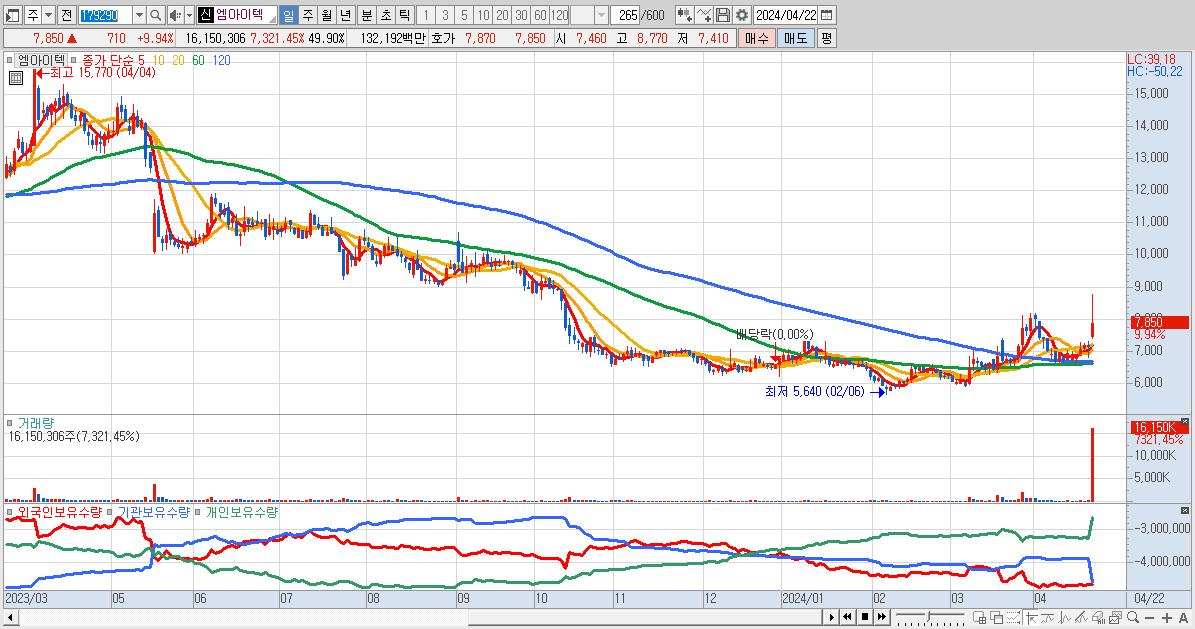Click the minus zoom out icon

coord(1150,618)
